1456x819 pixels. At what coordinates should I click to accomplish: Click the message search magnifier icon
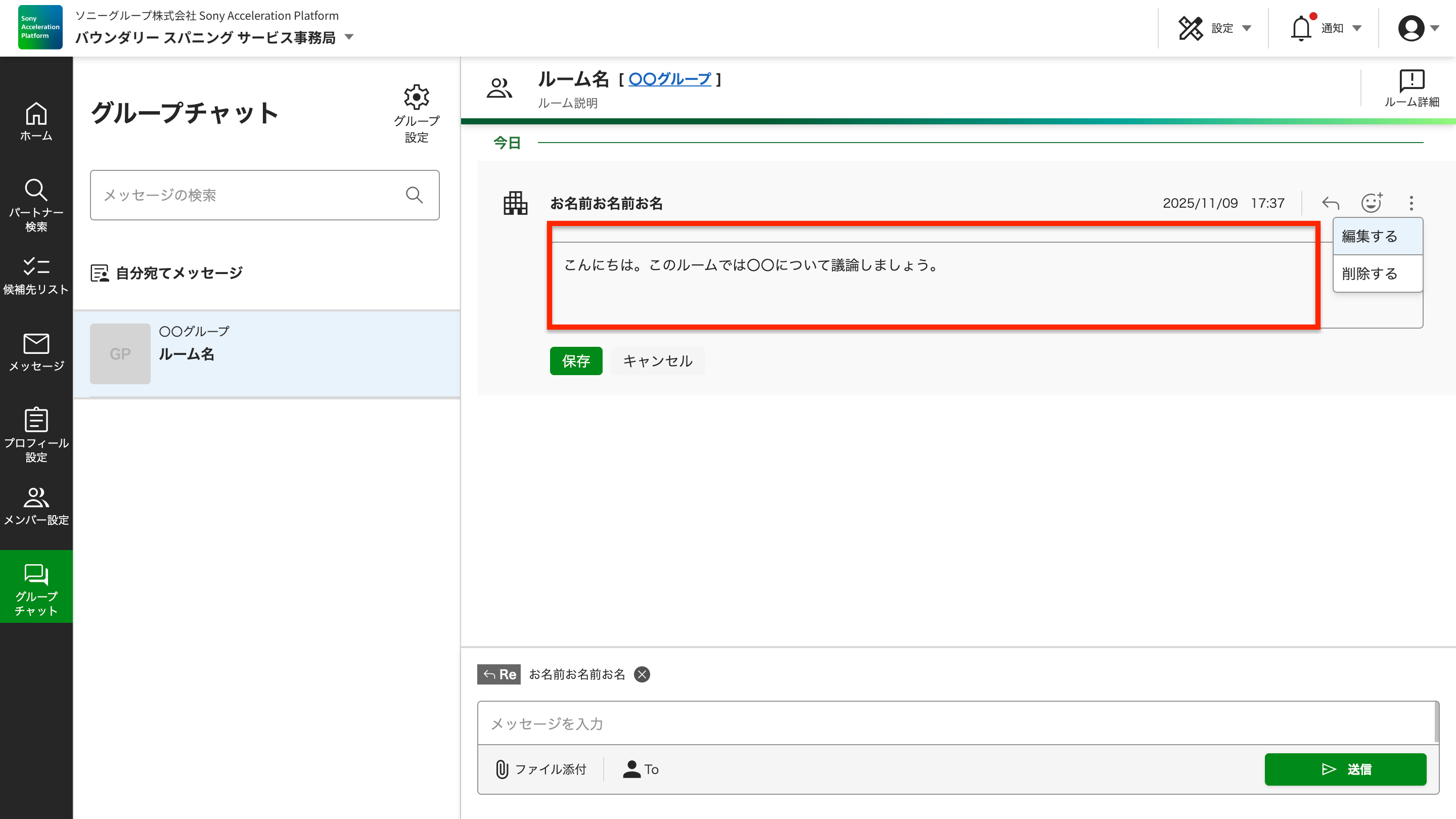click(x=415, y=195)
